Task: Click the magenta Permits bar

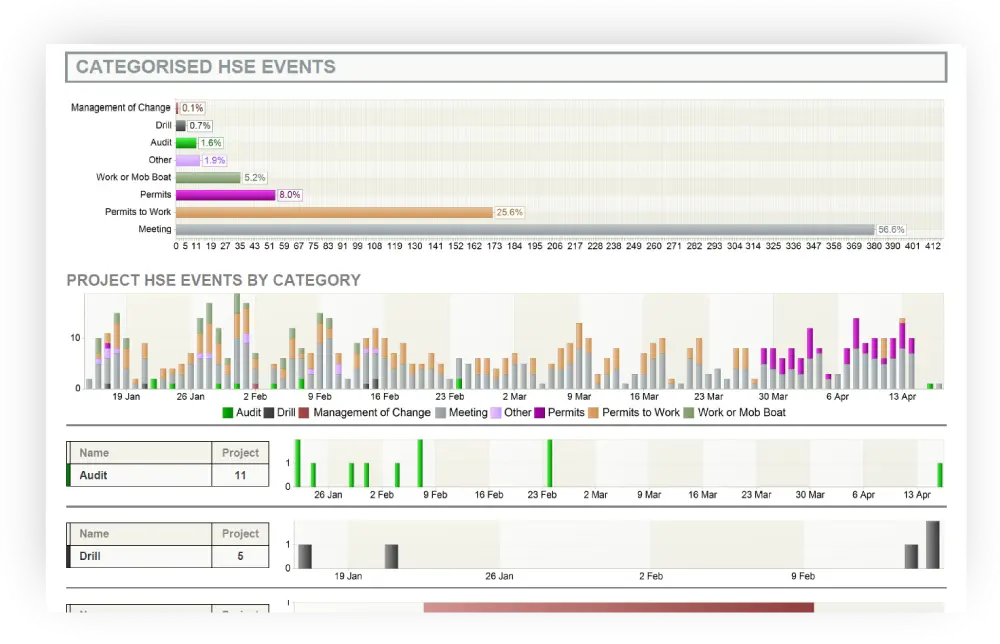Action: (226, 195)
